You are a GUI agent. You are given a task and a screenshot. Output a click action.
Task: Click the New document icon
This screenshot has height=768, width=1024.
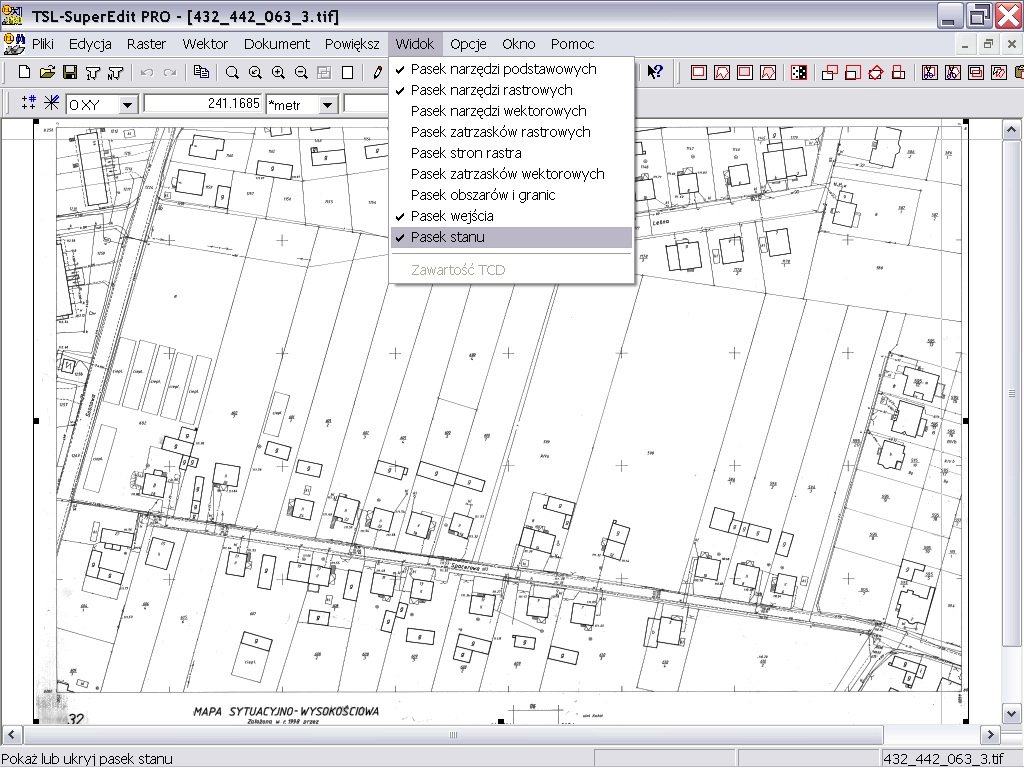[25, 72]
